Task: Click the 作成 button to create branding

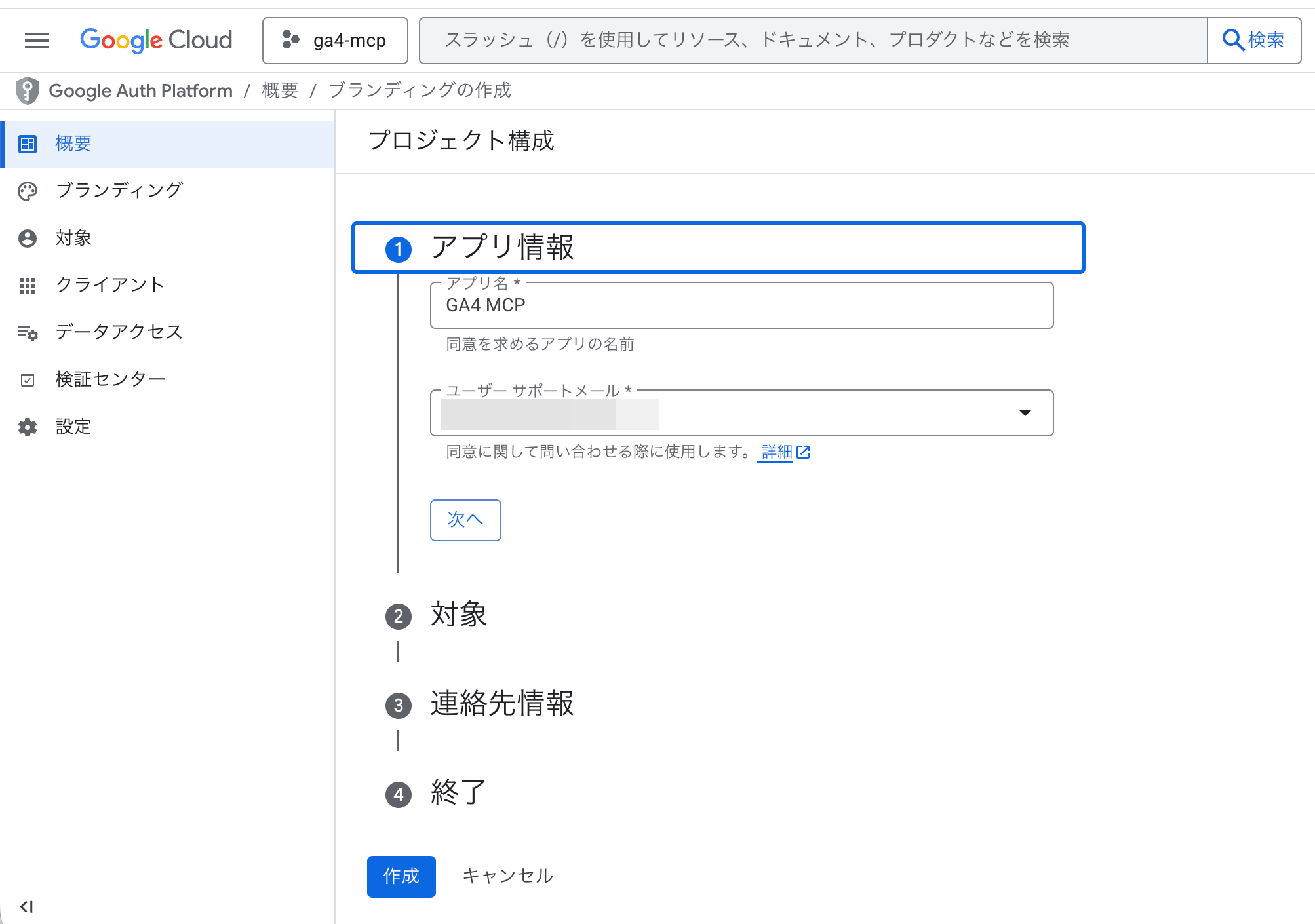Action: 401,876
